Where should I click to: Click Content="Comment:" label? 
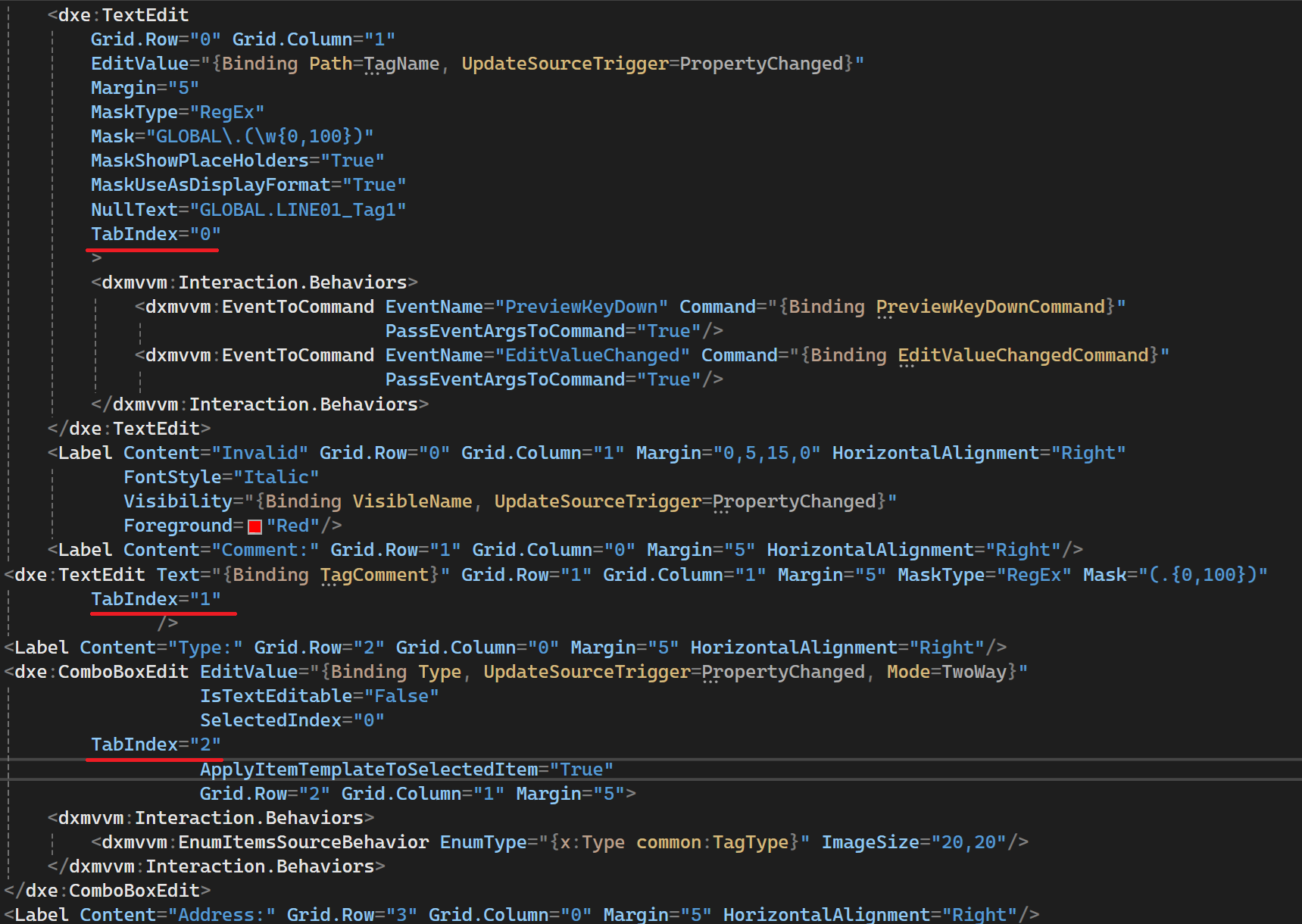(x=221, y=550)
